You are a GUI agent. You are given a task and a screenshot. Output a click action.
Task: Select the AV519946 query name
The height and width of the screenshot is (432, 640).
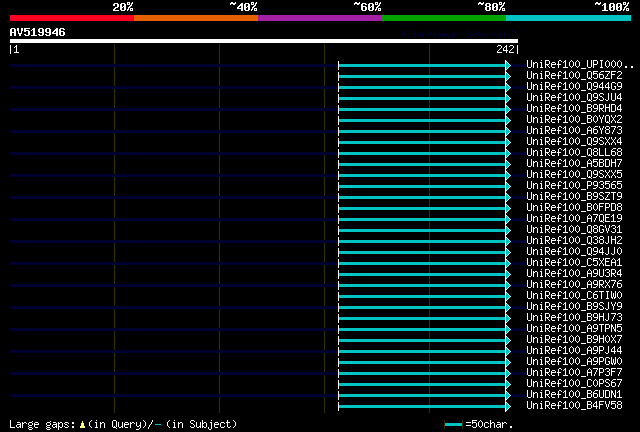[x=38, y=32]
